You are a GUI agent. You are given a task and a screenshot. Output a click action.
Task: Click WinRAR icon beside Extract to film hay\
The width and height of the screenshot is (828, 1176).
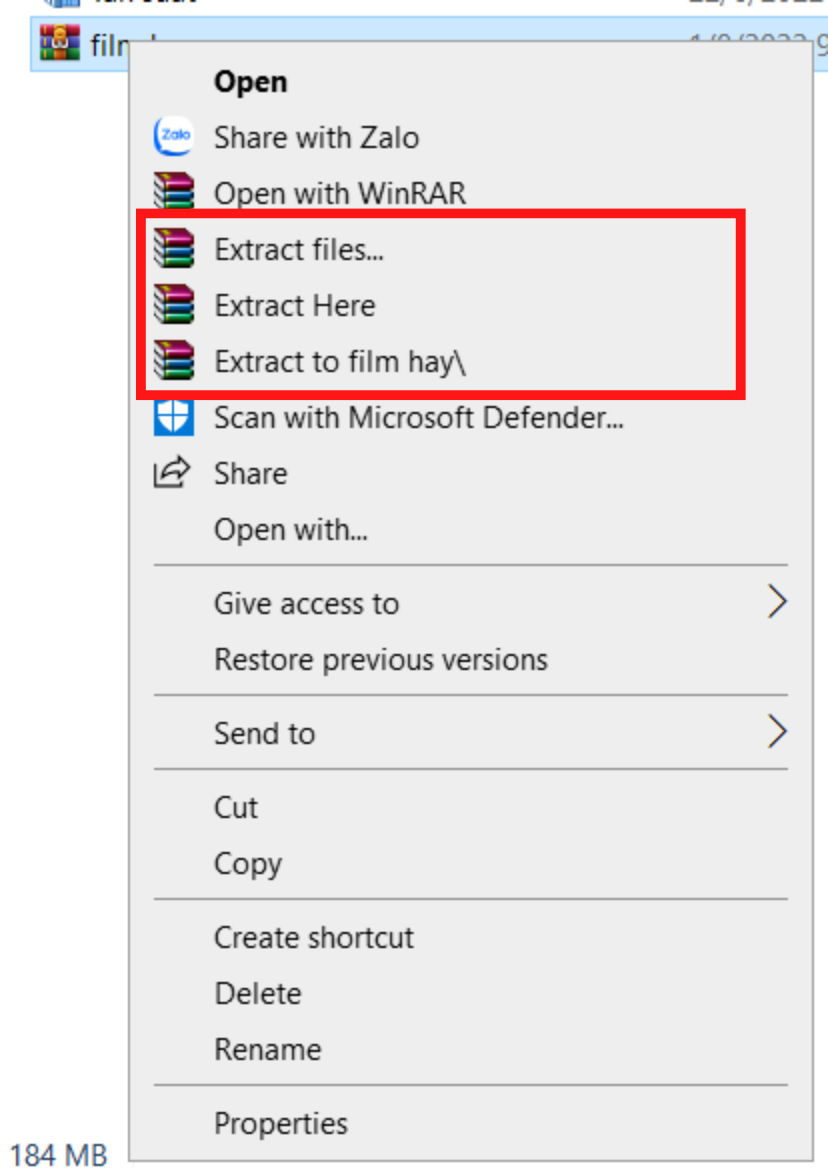[x=174, y=360]
